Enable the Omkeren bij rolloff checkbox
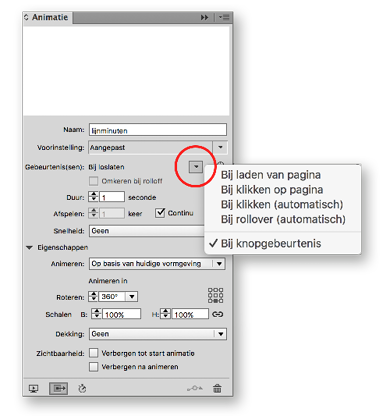383x419 pixels. pos(94,181)
